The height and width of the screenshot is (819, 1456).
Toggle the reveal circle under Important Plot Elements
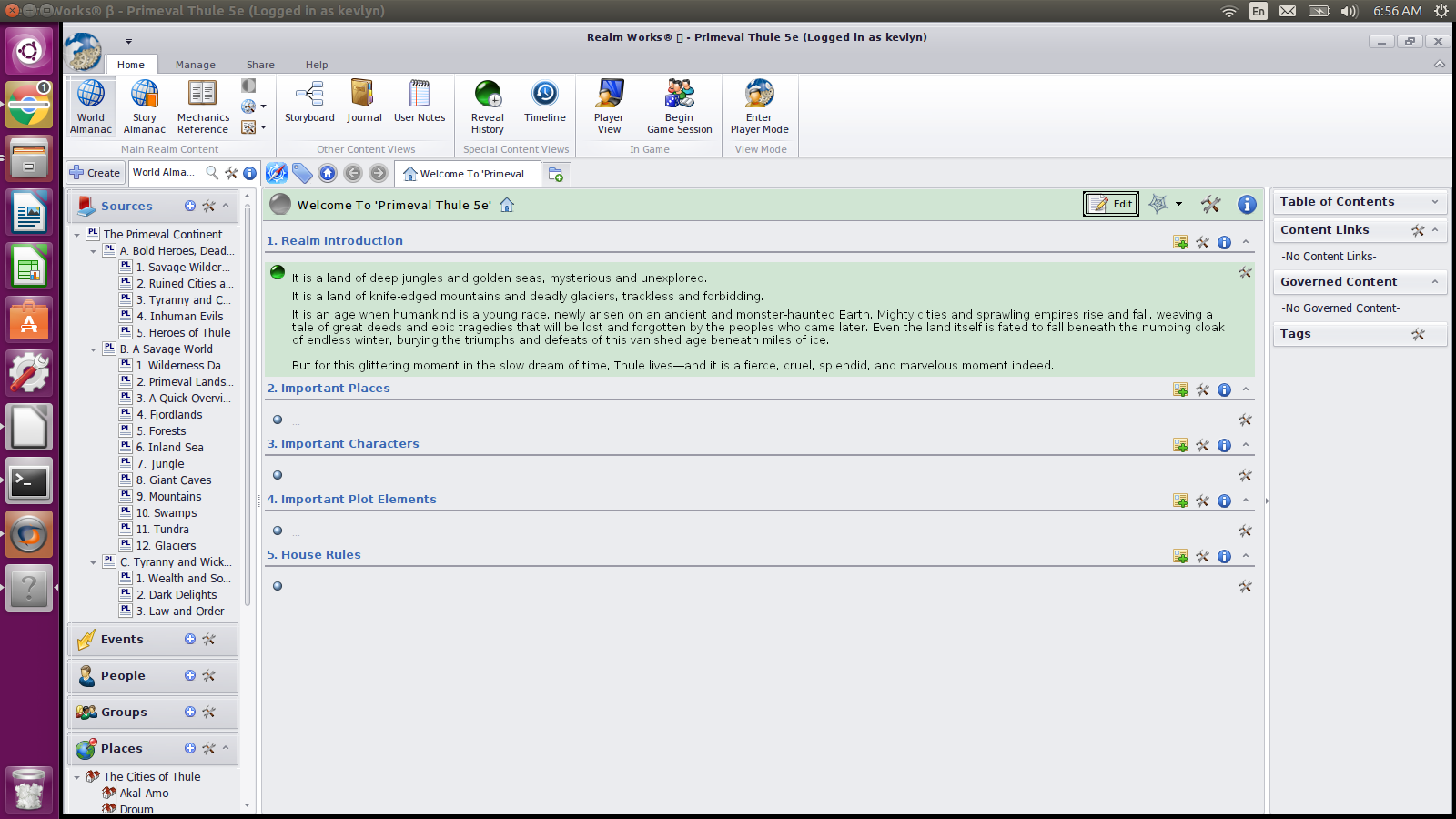tap(278, 531)
